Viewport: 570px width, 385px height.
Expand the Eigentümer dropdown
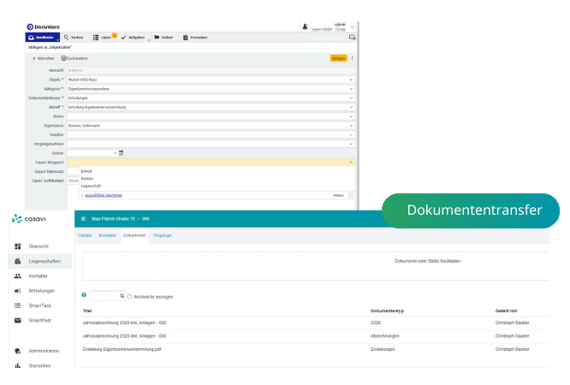click(351, 125)
